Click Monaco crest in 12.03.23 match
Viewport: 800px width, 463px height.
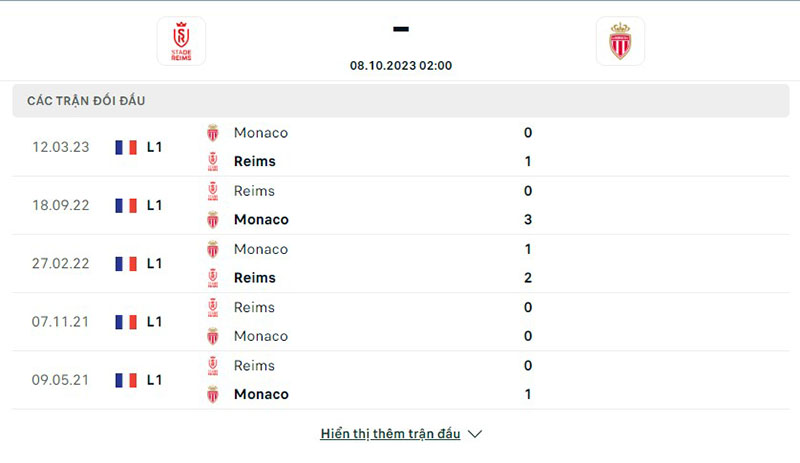click(x=212, y=132)
